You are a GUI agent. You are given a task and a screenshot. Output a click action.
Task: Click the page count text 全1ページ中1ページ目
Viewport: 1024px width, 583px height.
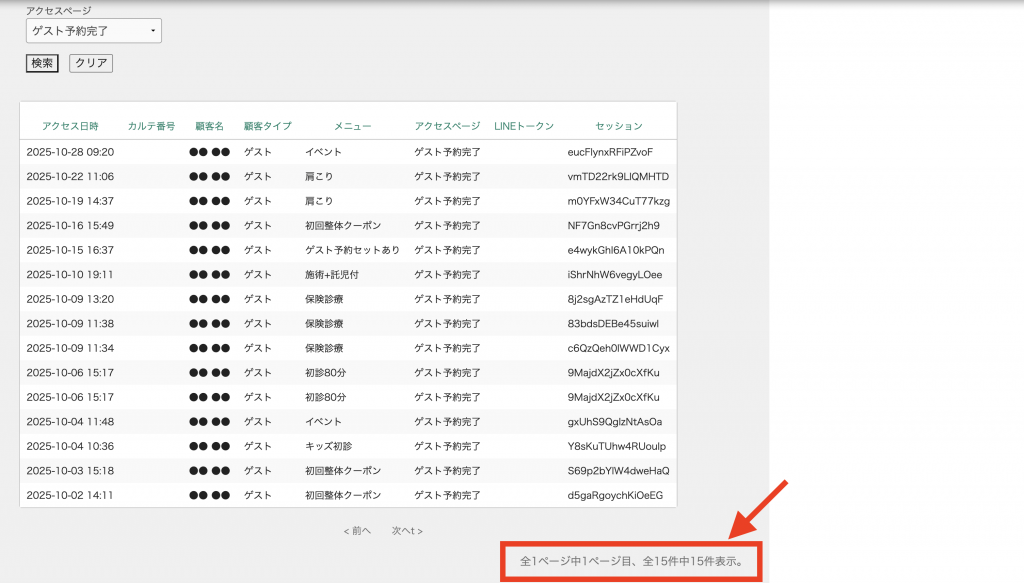pyautogui.click(x=578, y=561)
